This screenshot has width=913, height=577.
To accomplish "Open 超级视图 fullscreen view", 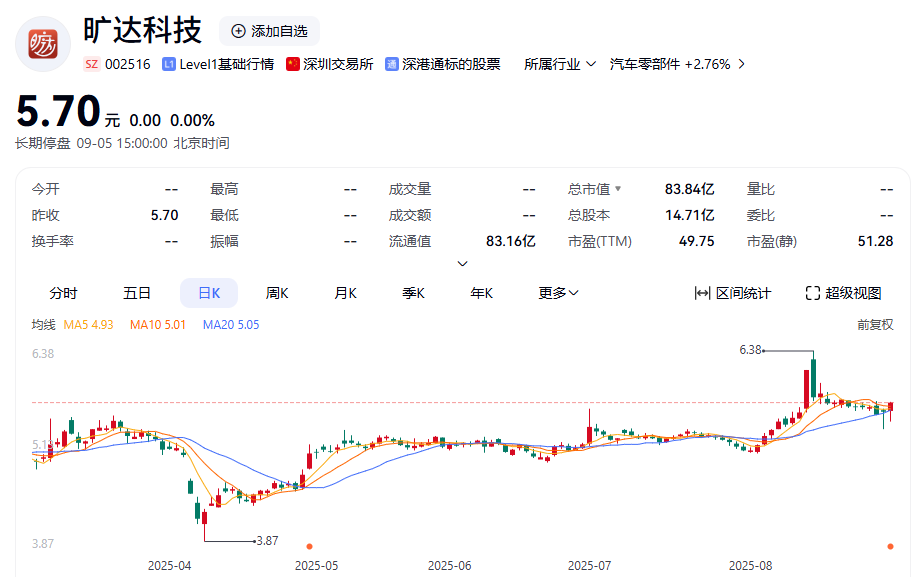I will click(843, 293).
